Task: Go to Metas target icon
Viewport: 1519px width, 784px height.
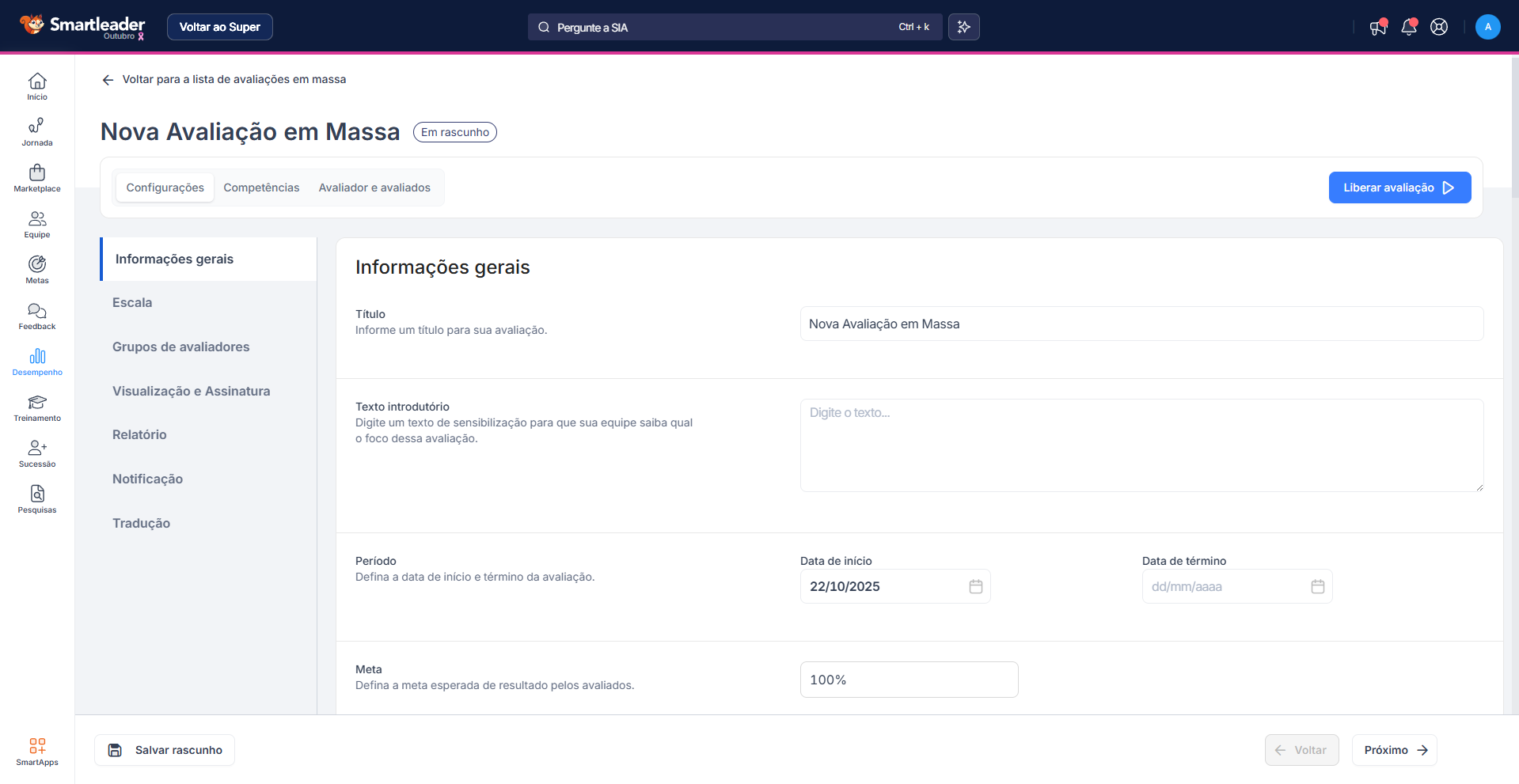Action: click(37, 269)
